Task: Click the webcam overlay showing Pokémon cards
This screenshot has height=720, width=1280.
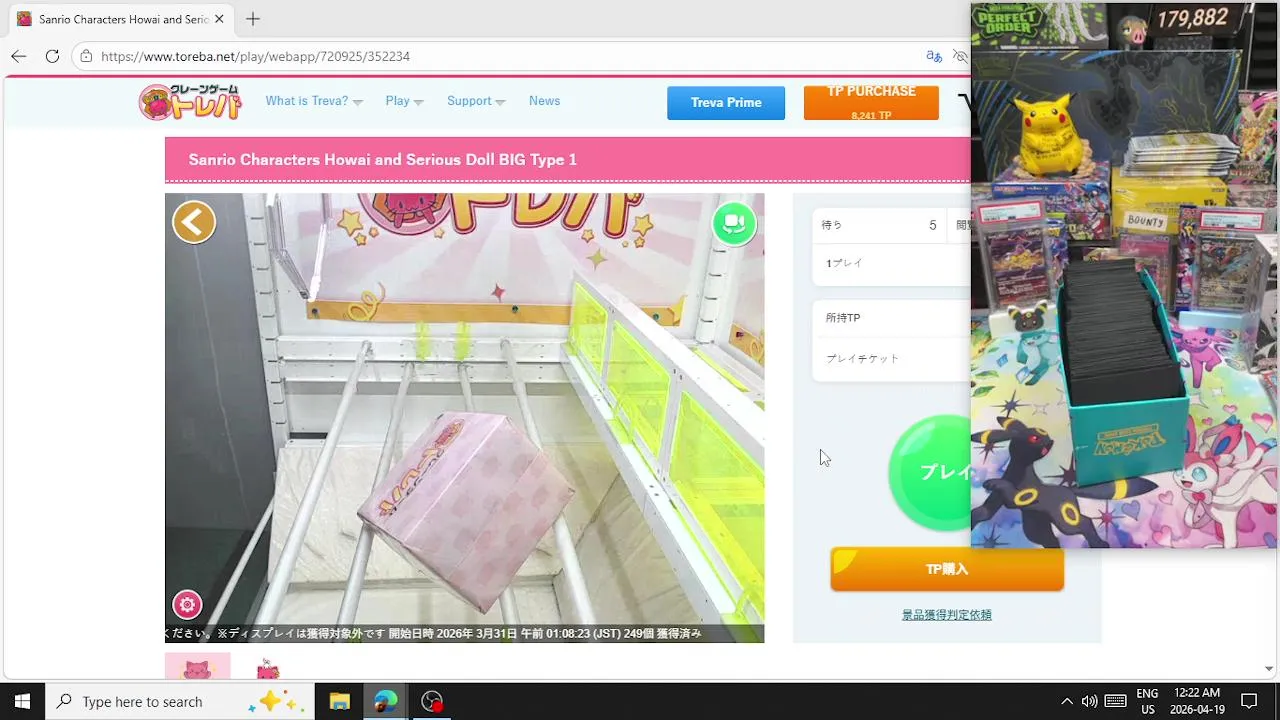Action: pos(1124,275)
